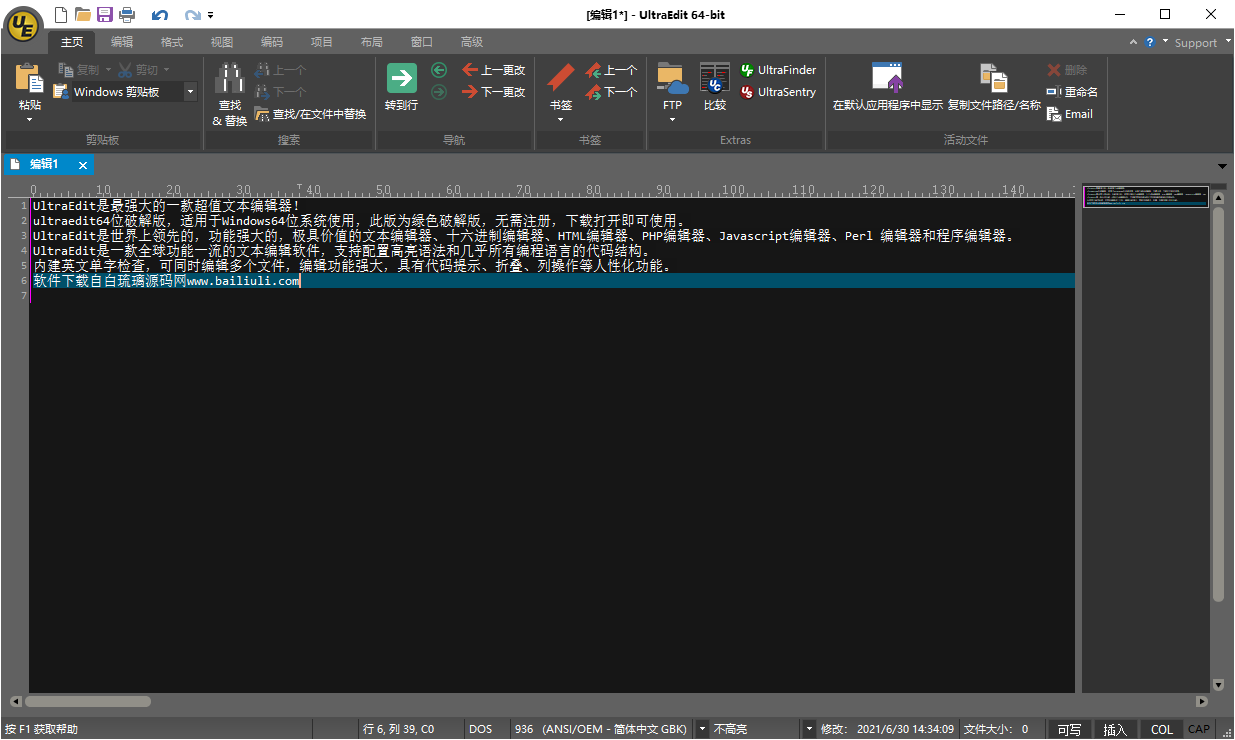1235x740 pixels.
Task: Switch to the 项目 ribbon tab
Action: [322, 42]
